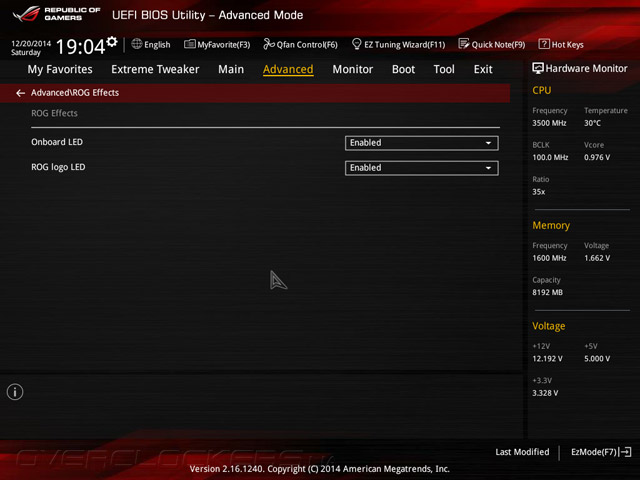Open Qfan Control(F6)

300,44
